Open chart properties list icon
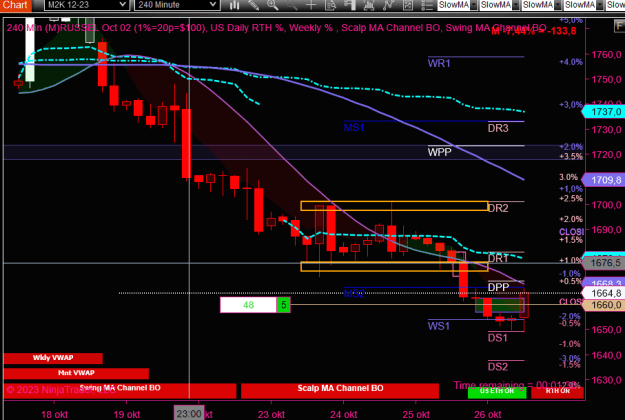This screenshot has width=625, height=420. 426,5
